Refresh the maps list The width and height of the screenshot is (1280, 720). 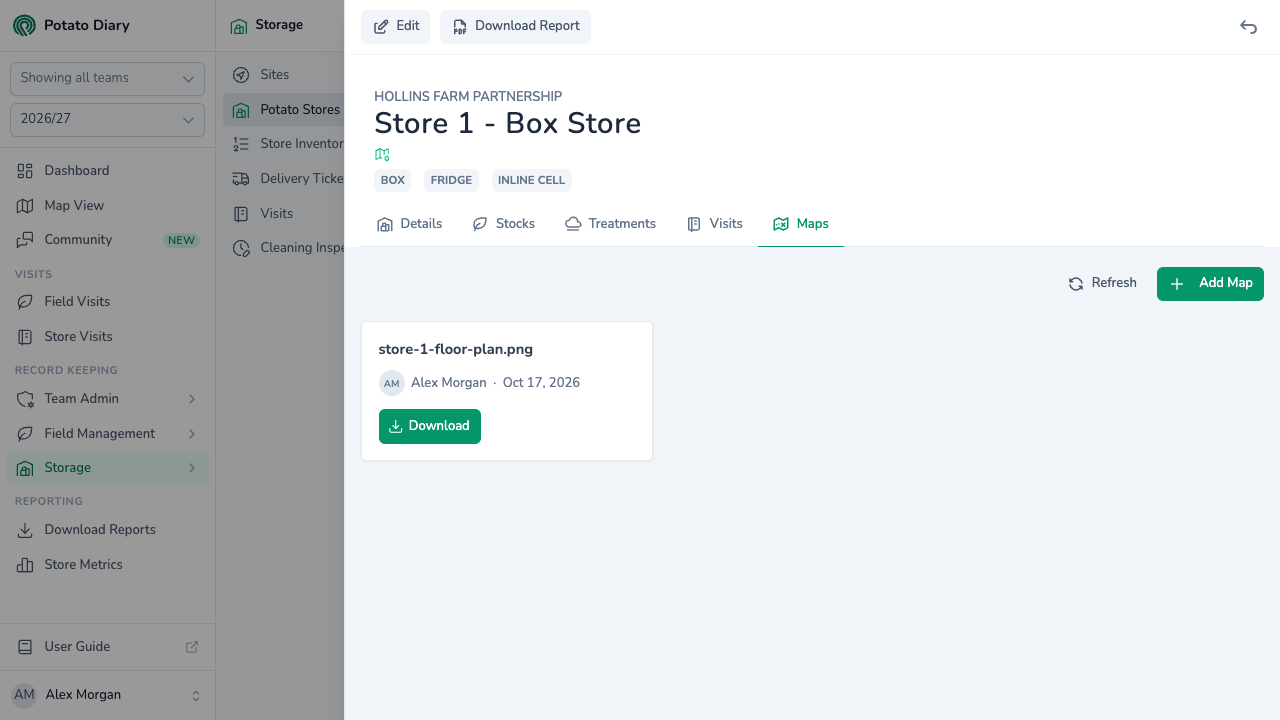[x=1102, y=284]
